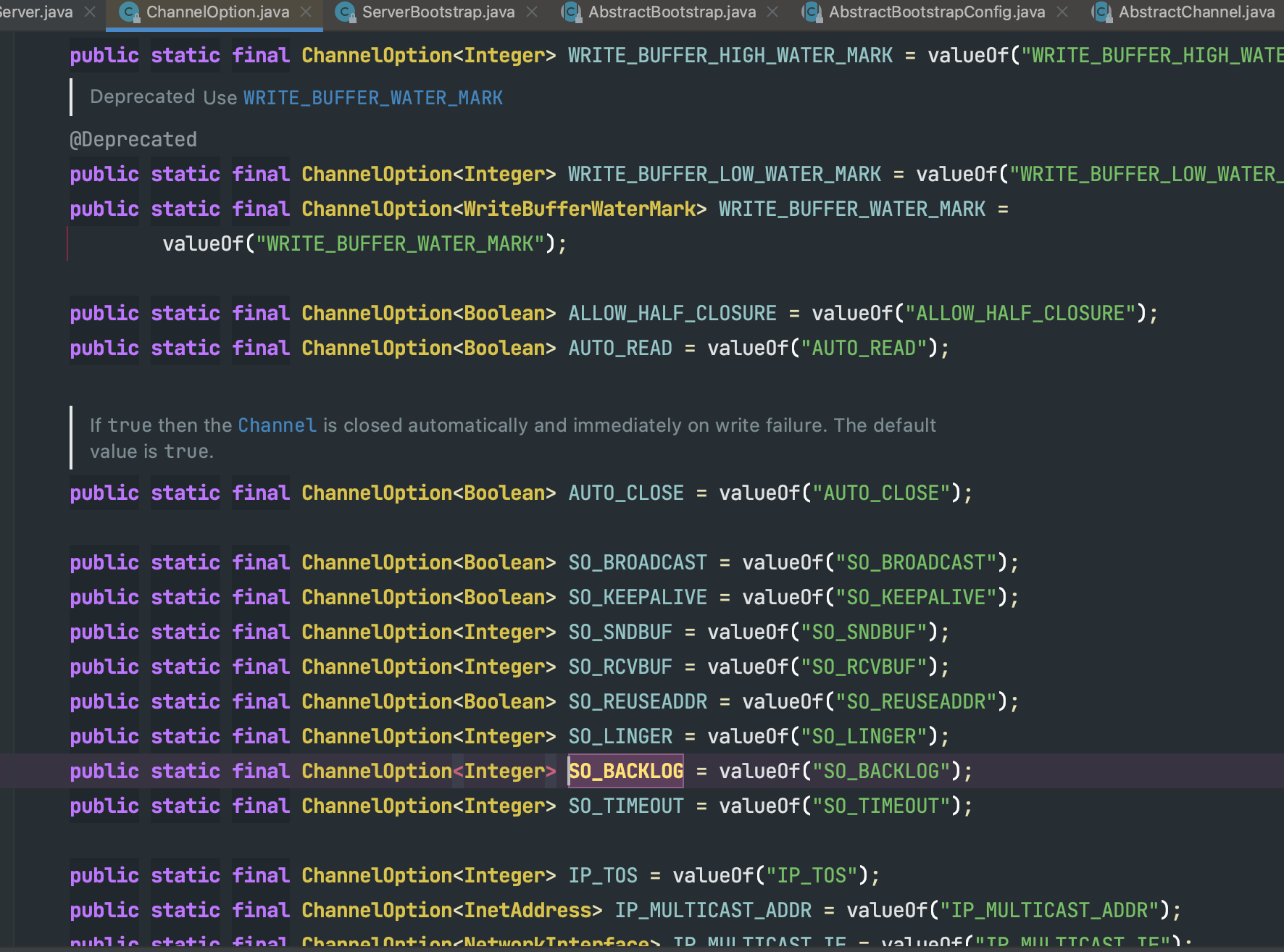
Task: Click the ServerBootstrap.java class file icon
Action: tap(345, 12)
